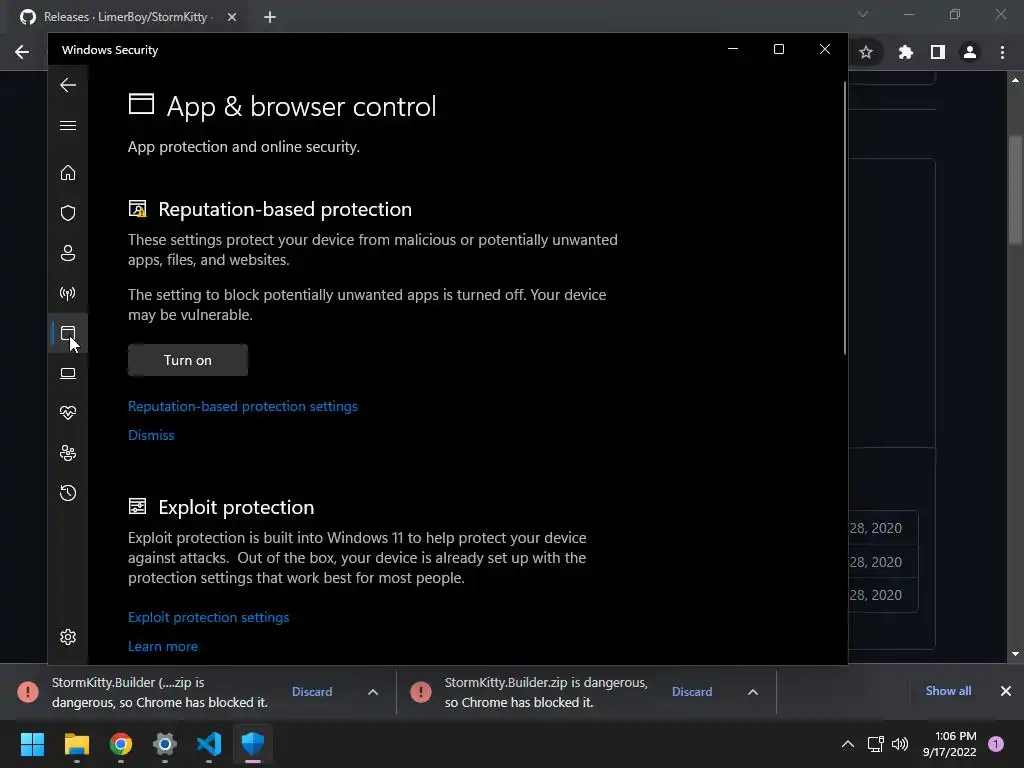Click the Windows Security window scrollbar
Screen dimensions: 1024x768
845,217
